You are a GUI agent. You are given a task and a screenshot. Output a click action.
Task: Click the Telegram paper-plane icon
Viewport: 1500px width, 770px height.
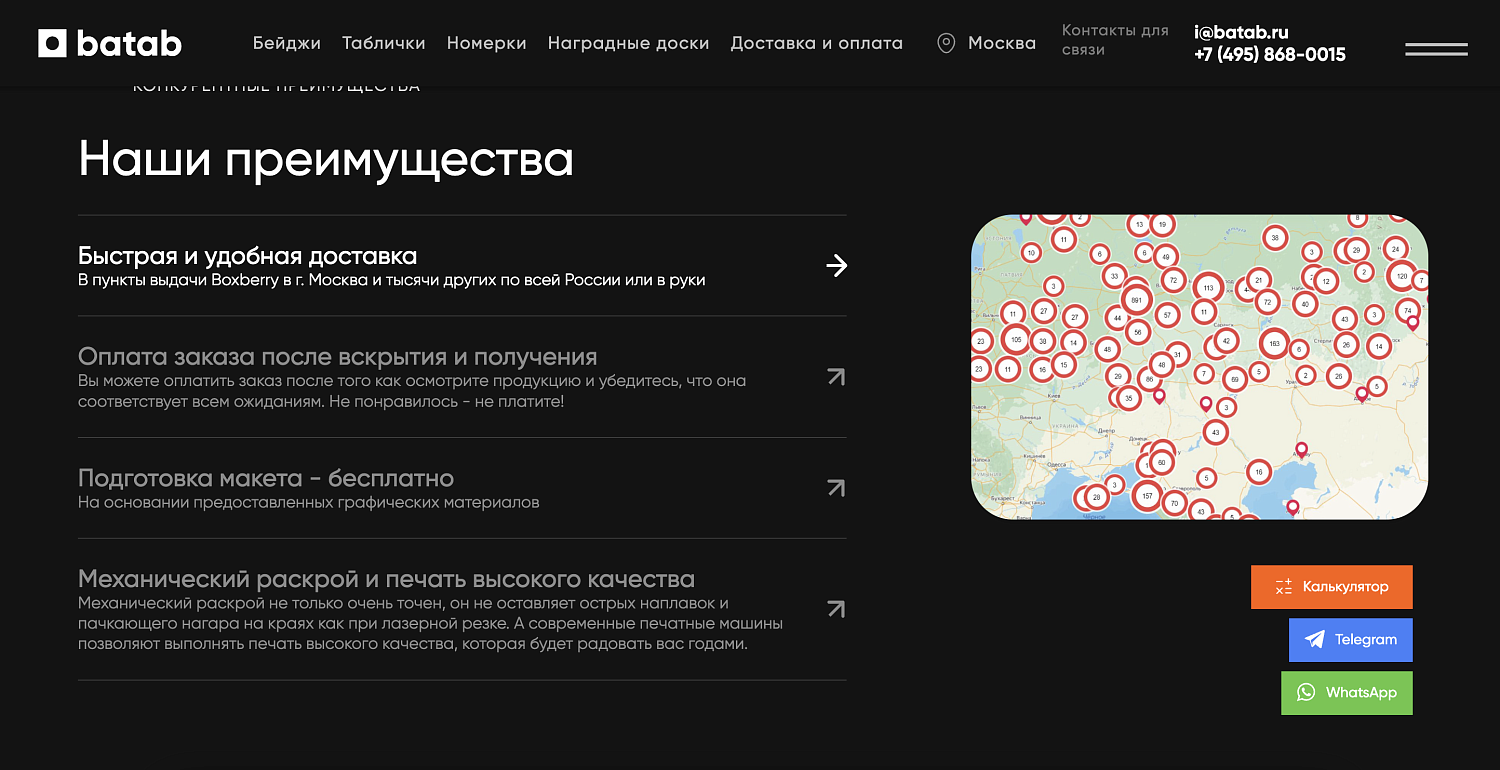tap(1315, 640)
